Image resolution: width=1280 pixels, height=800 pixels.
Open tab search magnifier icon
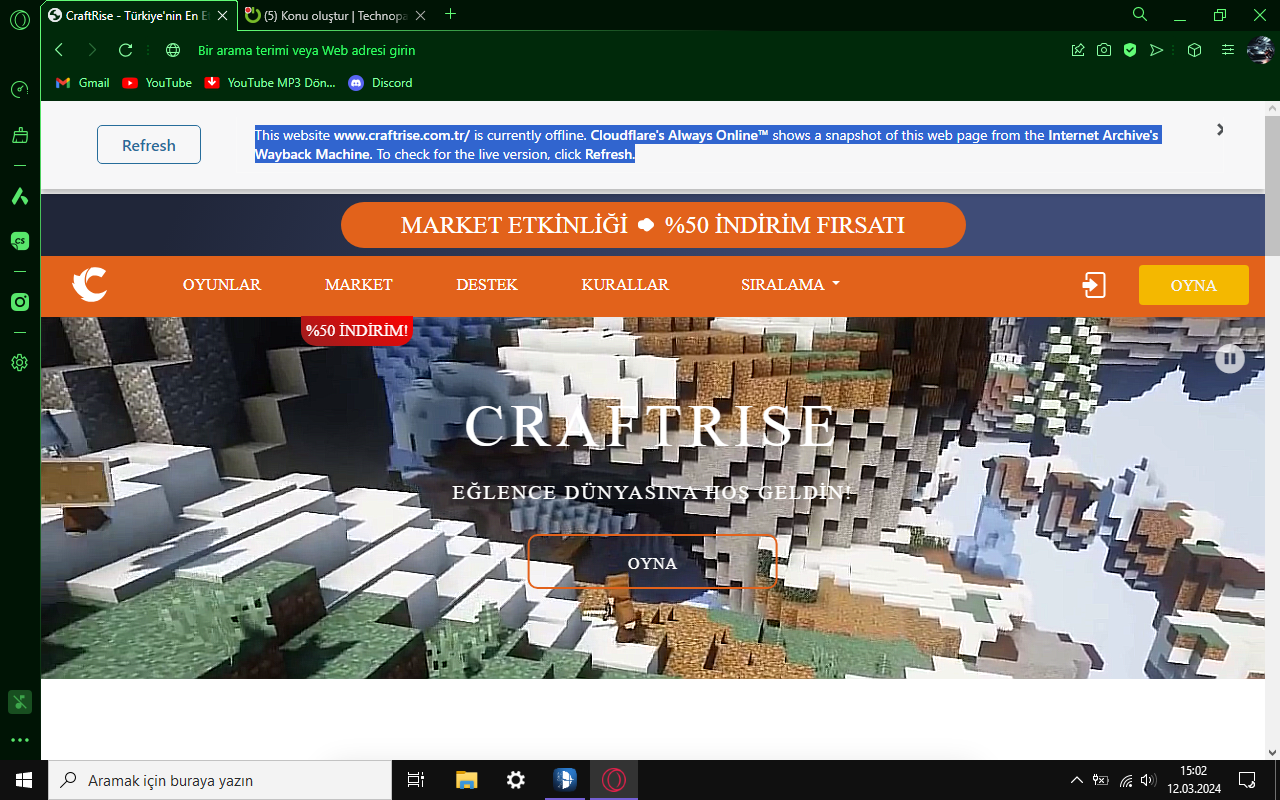[1139, 15]
